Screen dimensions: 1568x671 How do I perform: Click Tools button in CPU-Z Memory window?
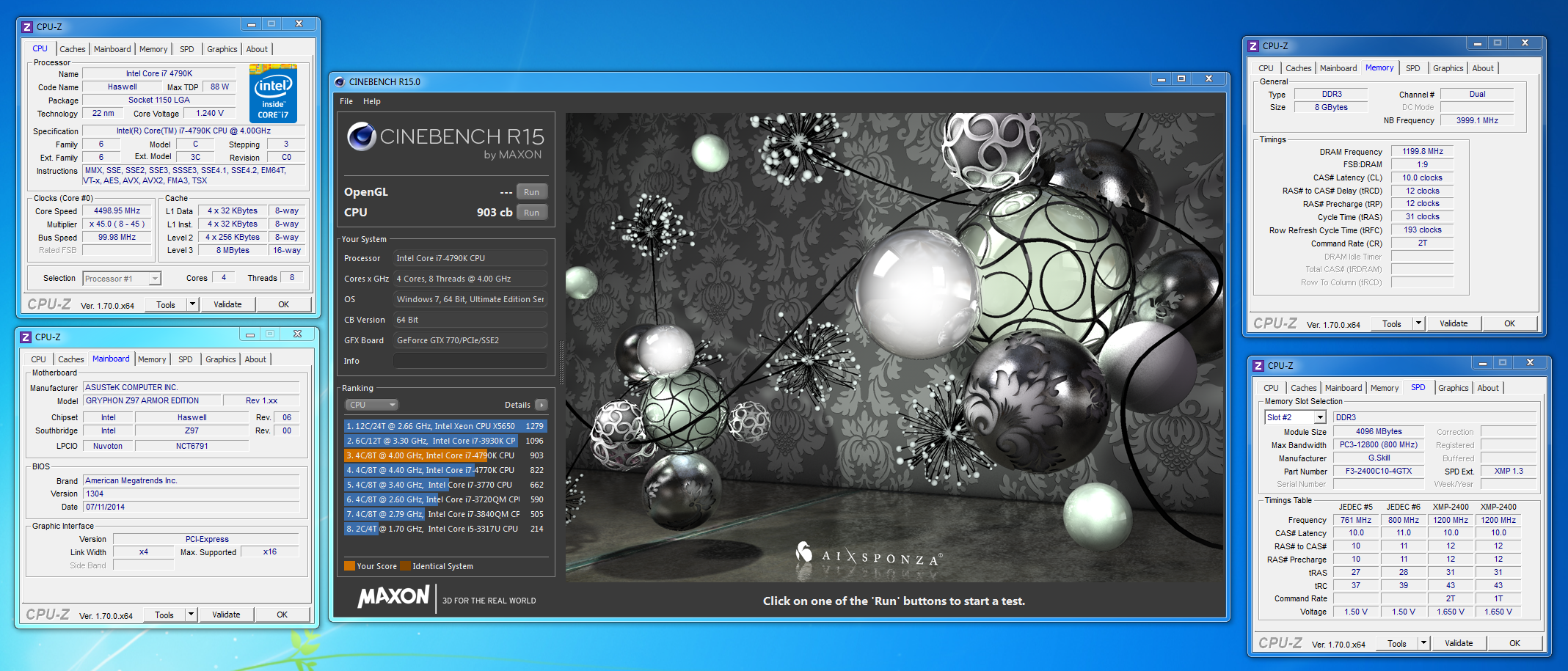(1392, 323)
